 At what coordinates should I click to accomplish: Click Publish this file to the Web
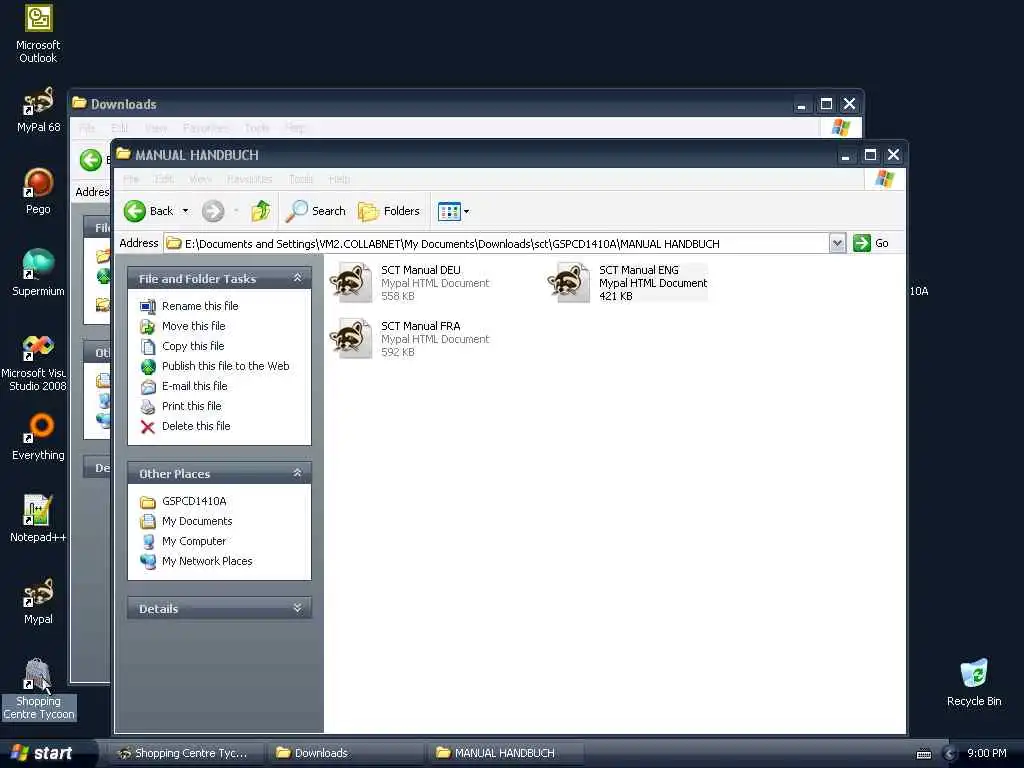tap(225, 366)
